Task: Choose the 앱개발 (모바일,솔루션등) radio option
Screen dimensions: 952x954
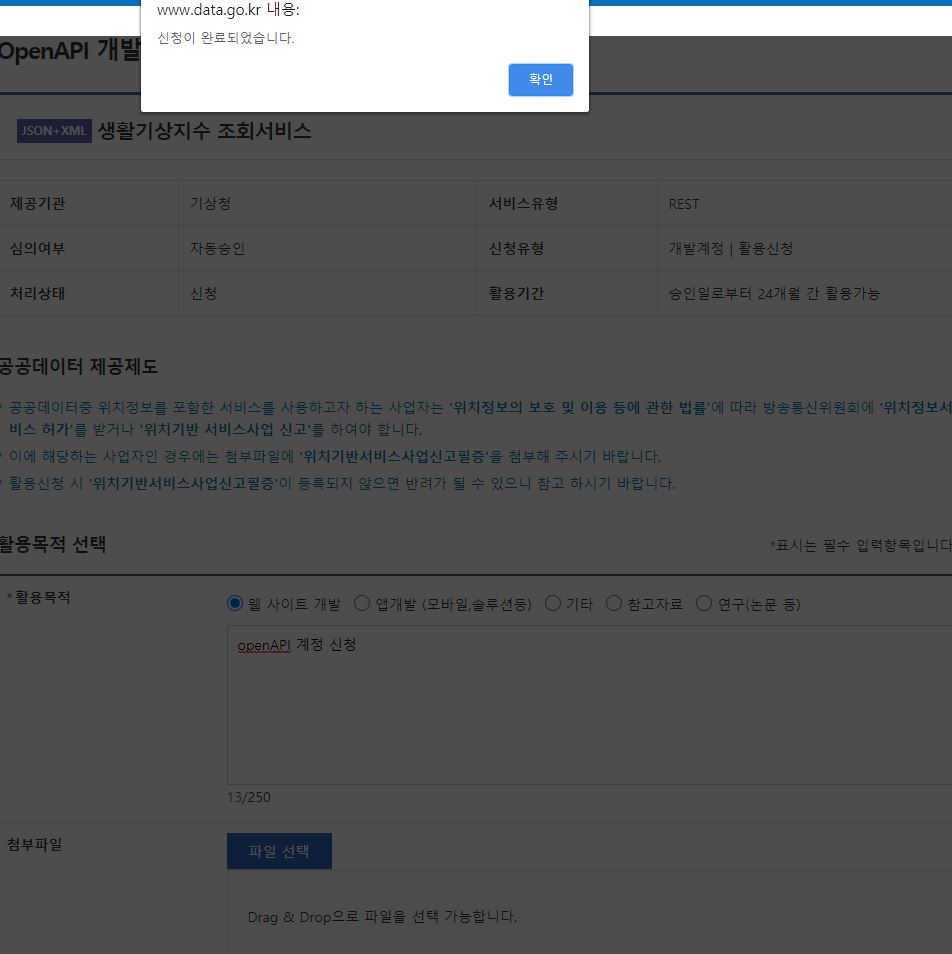Action: [362, 603]
